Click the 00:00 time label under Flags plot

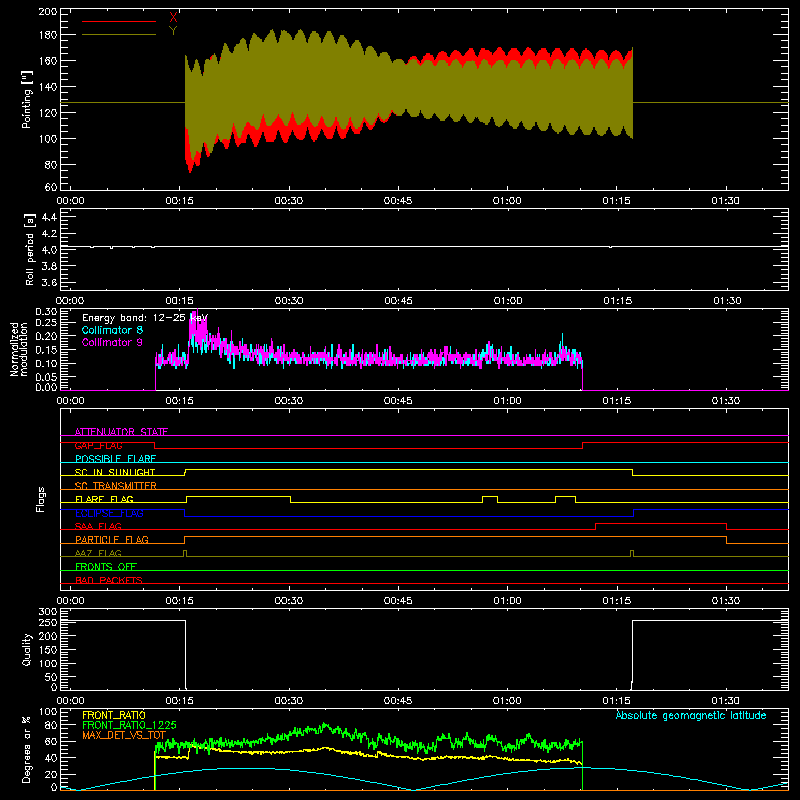pos(70,601)
